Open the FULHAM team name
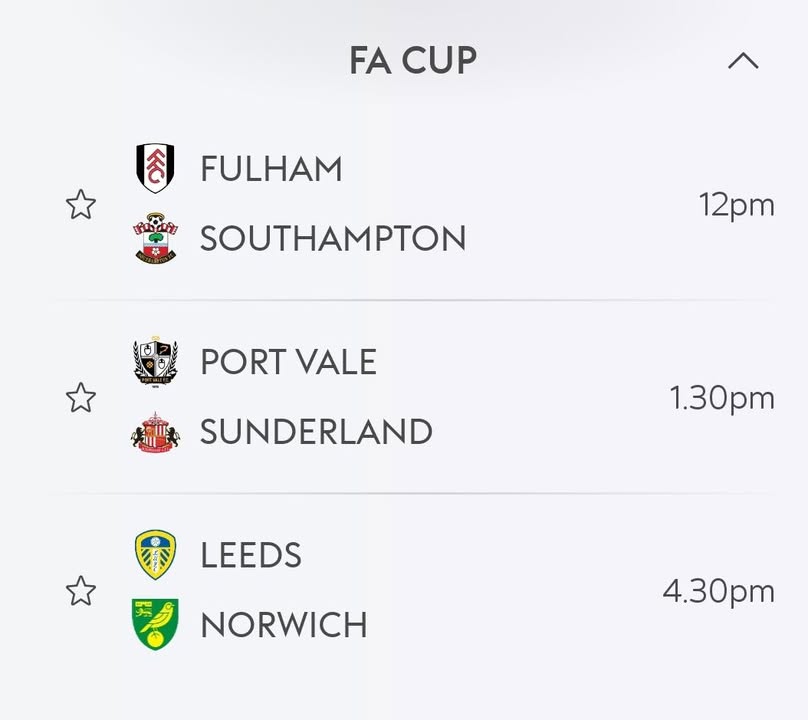The image size is (808, 720). click(x=271, y=169)
